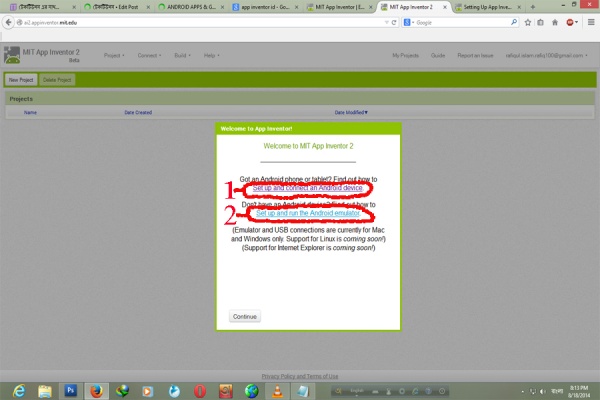The height and width of the screenshot is (400, 600).
Task: Open the globe taskbar icon
Action: (251, 391)
